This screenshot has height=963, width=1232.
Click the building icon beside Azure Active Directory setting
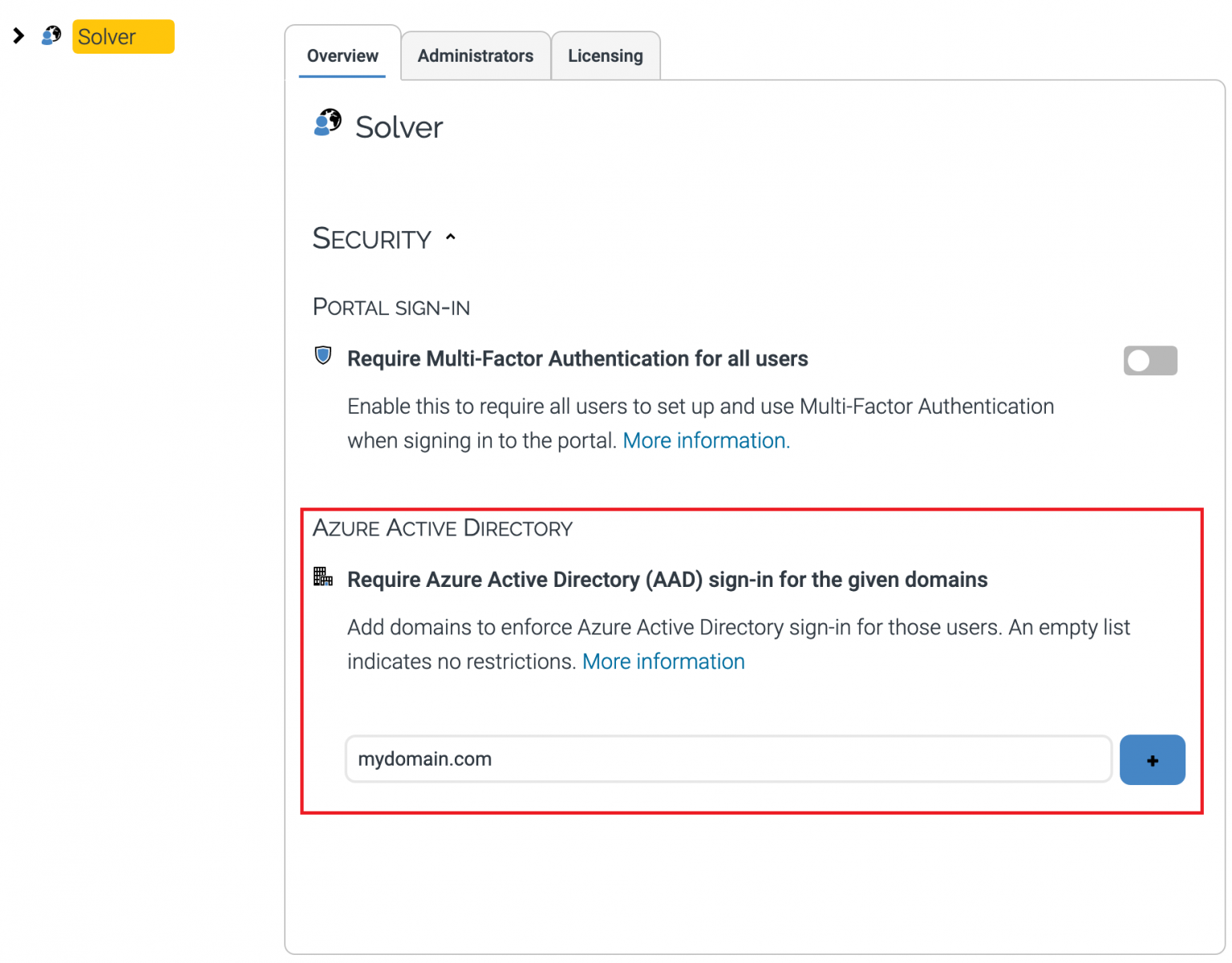(x=323, y=577)
